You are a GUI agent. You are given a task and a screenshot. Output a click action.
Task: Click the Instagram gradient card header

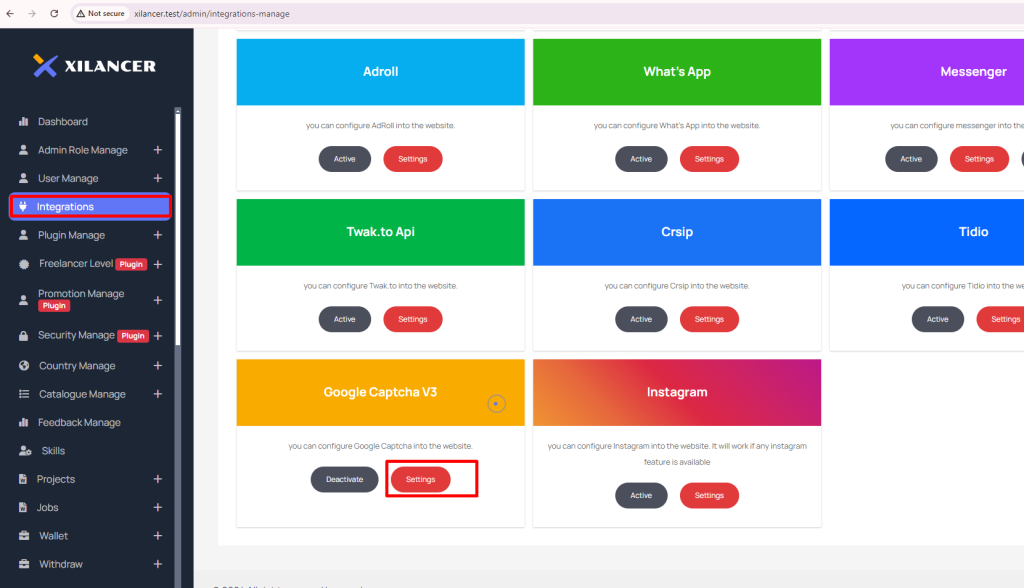tap(677, 392)
